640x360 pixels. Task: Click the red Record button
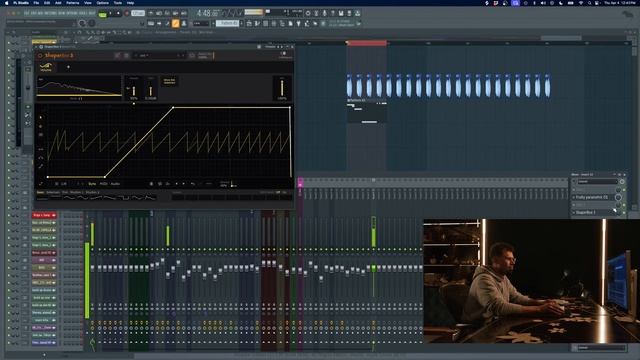click(127, 13)
